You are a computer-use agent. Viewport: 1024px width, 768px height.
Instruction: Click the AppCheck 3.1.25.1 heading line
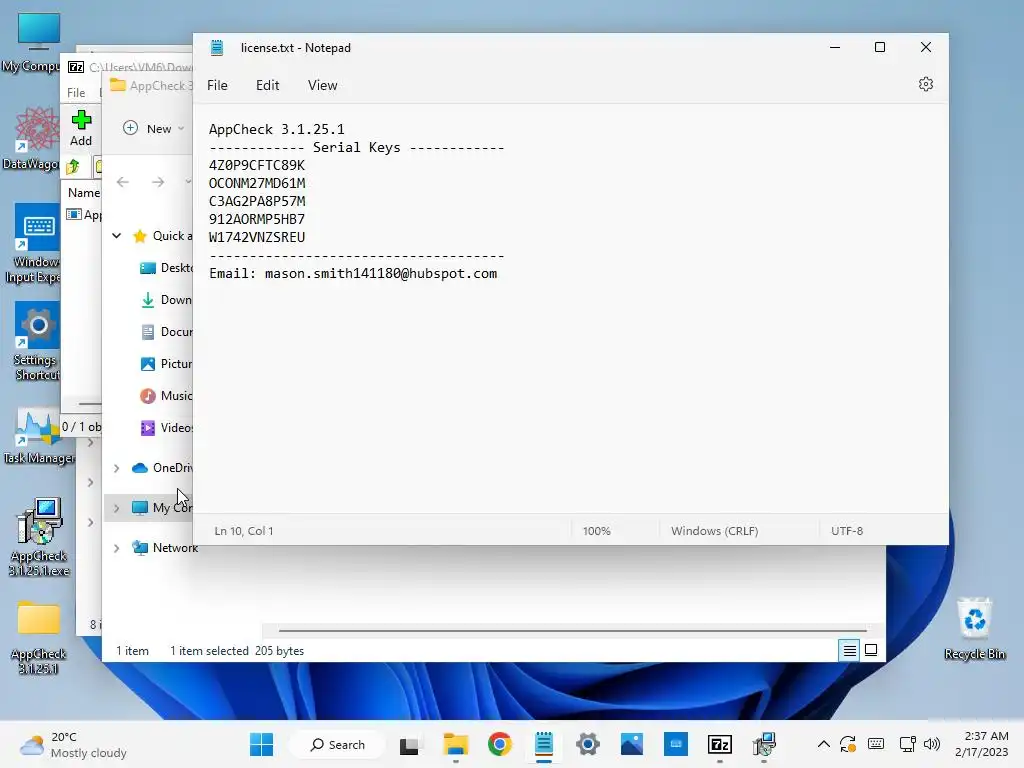(x=276, y=129)
